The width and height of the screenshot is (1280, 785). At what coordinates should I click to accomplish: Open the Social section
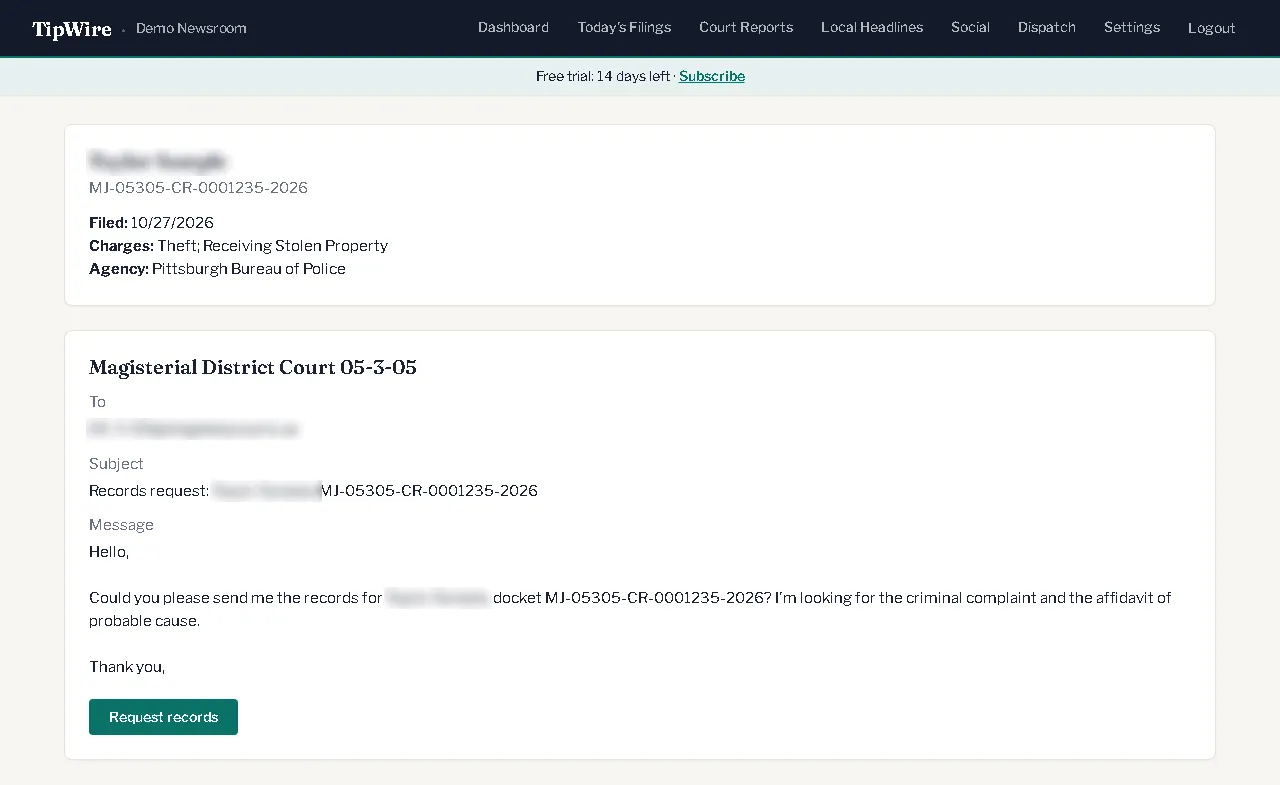coord(970,28)
